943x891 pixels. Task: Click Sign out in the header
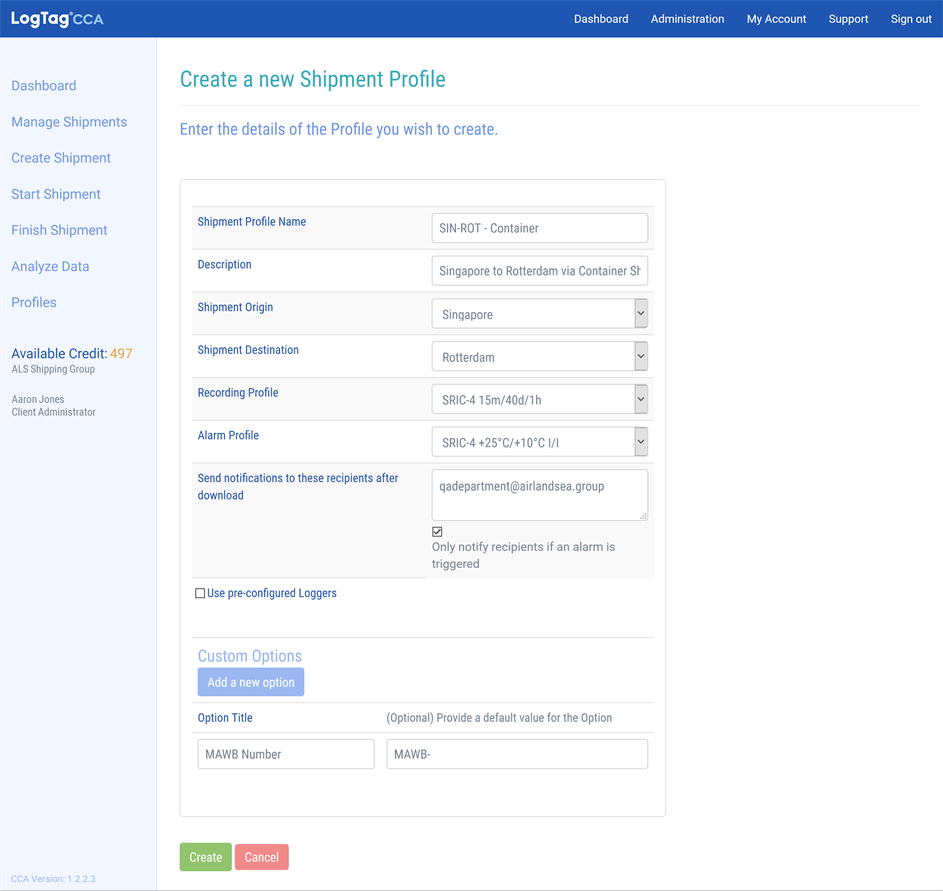pyautogui.click(x=911, y=19)
